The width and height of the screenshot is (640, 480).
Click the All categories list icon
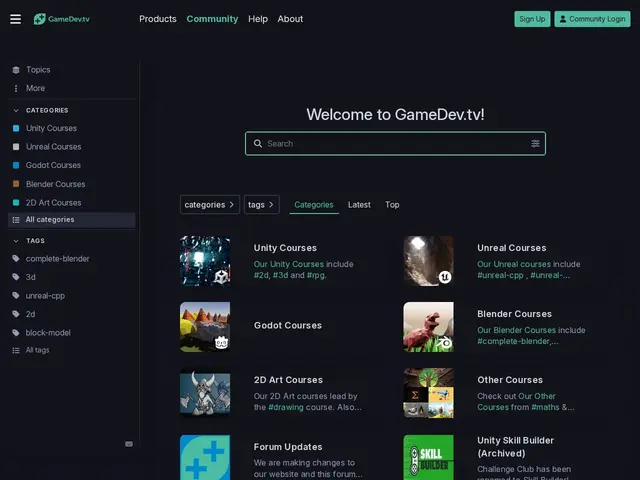click(16, 220)
